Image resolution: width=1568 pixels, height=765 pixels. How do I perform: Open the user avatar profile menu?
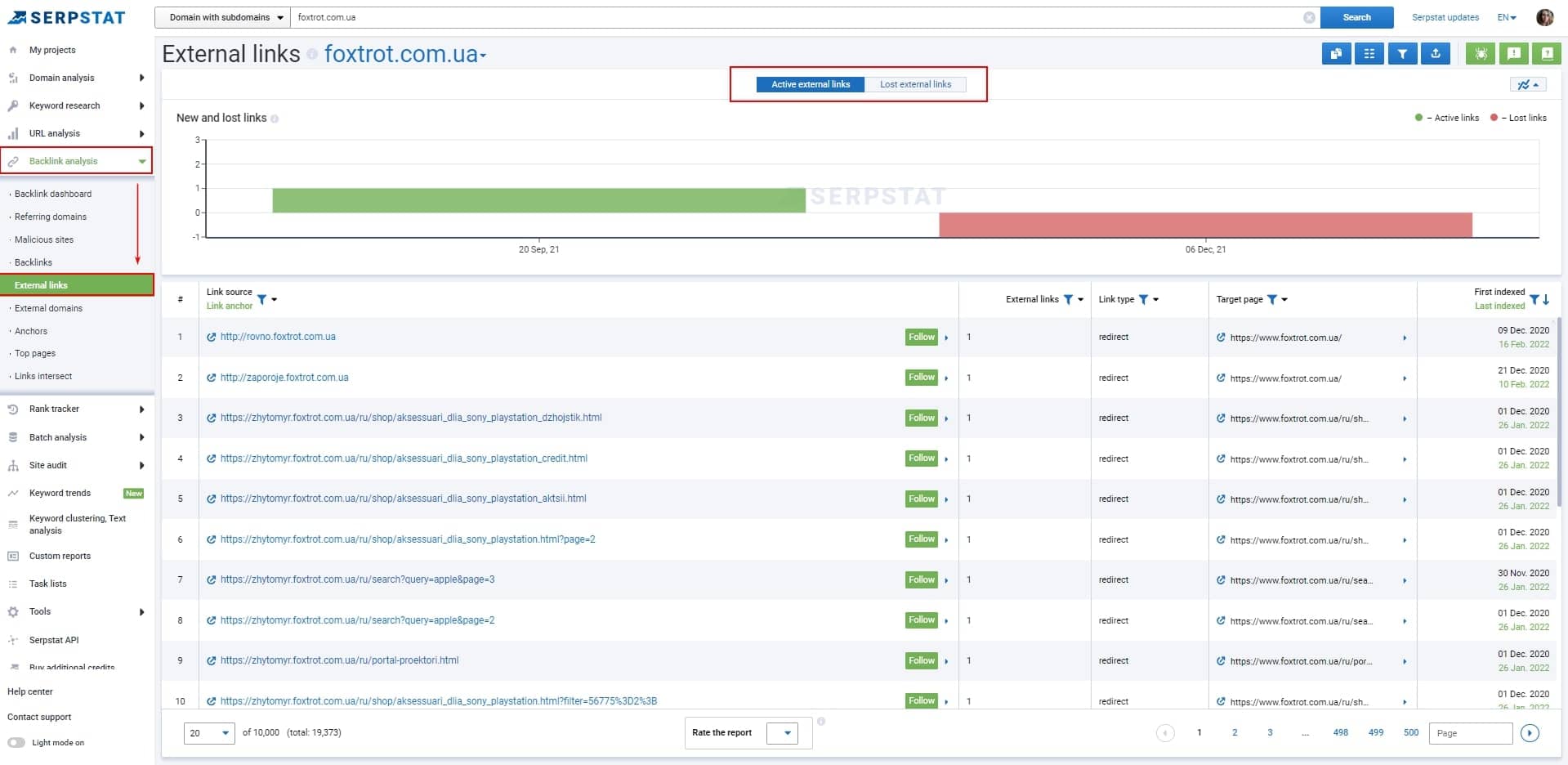[x=1544, y=17]
